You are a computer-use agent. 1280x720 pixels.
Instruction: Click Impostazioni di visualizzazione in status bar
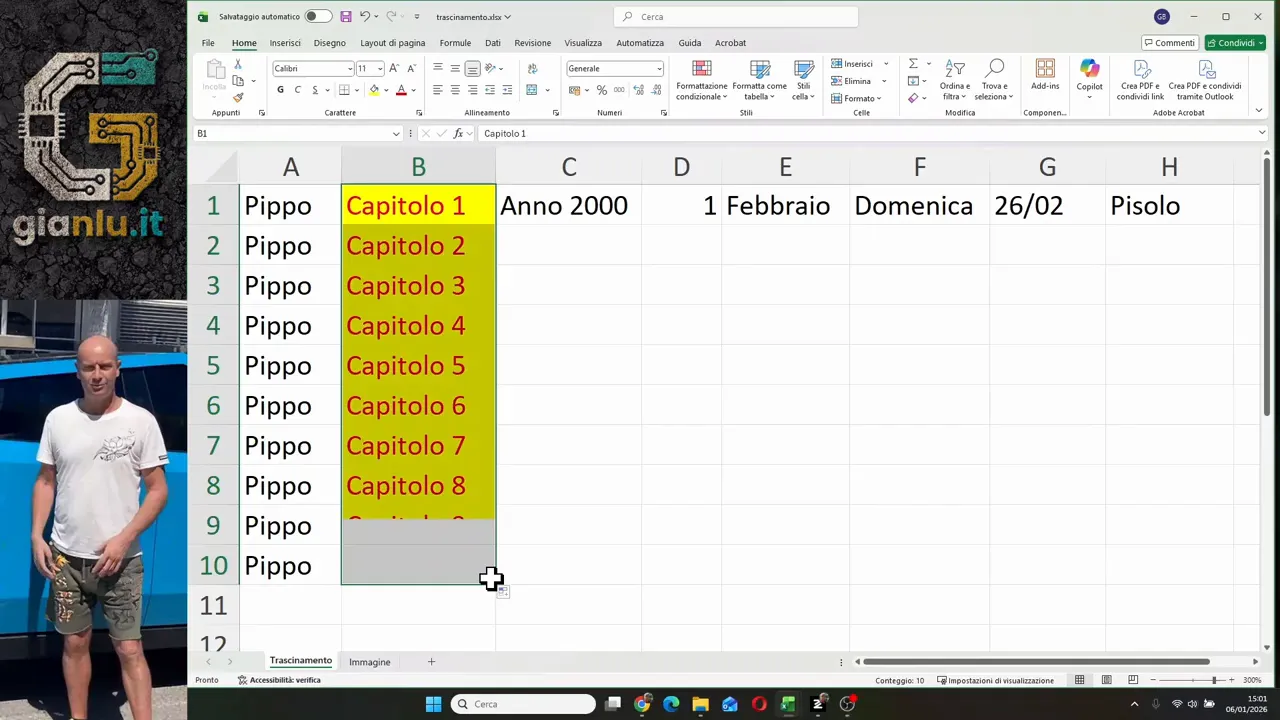[995, 680]
